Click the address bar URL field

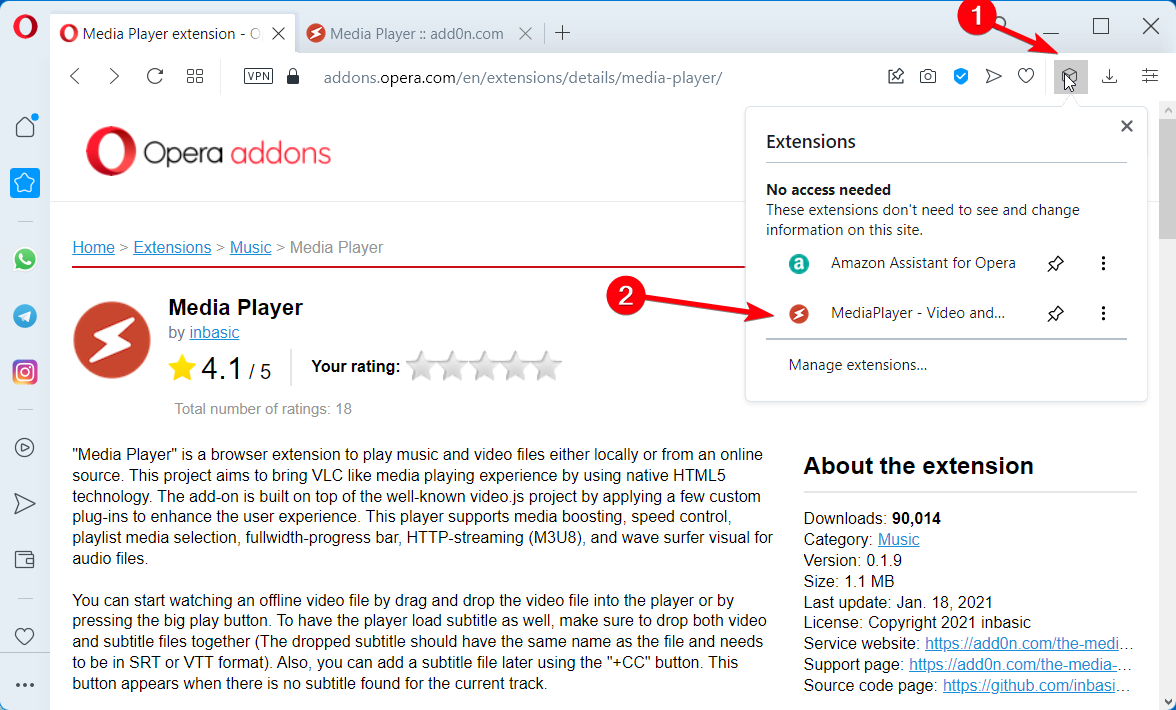pos(523,77)
